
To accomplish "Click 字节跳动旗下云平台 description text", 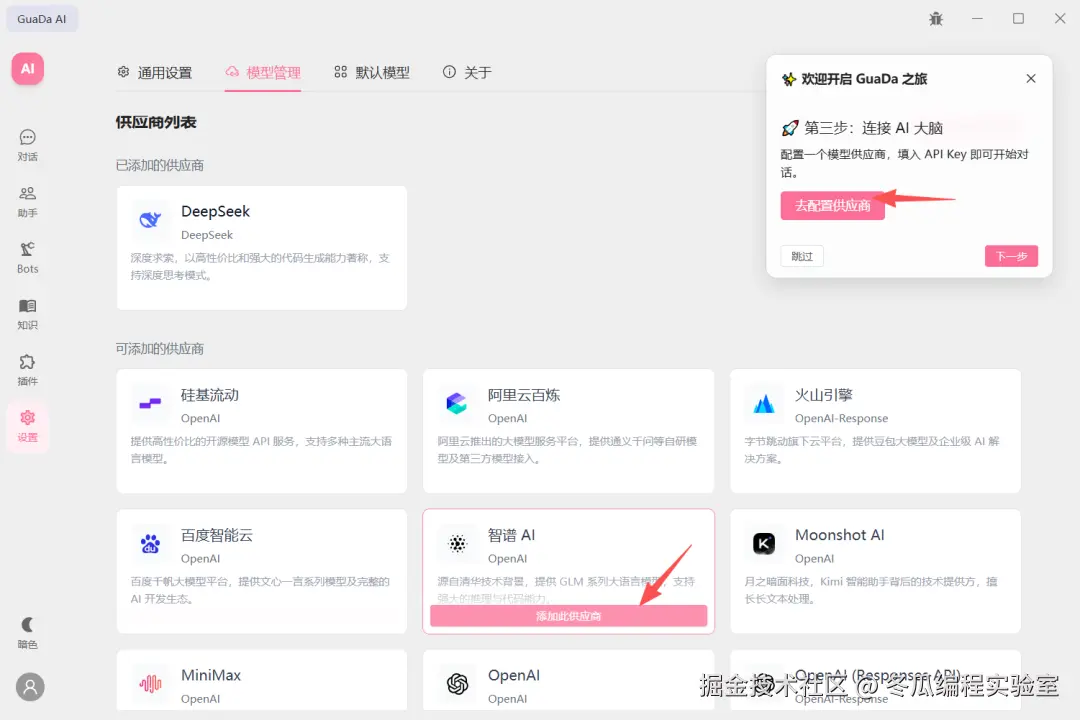I will point(872,449).
